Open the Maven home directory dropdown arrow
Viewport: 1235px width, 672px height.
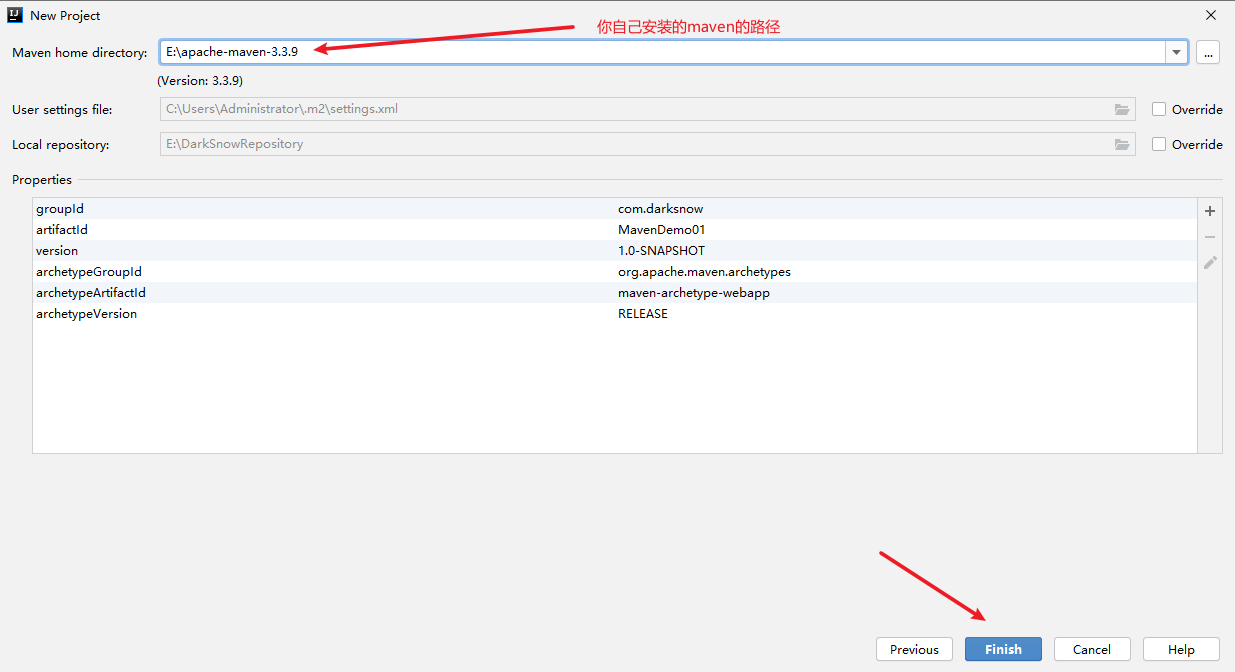click(1176, 53)
